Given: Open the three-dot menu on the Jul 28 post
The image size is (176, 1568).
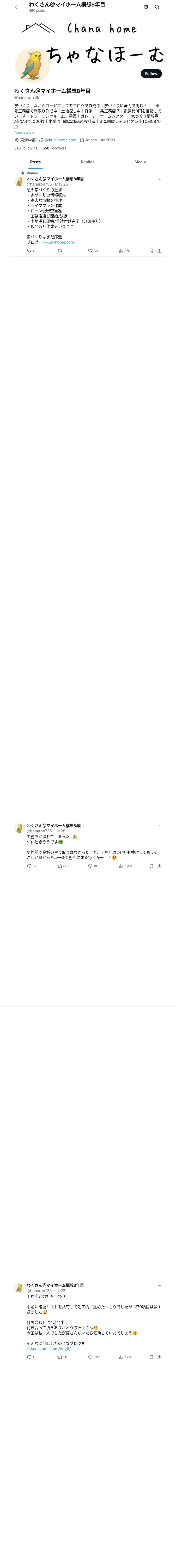Looking at the screenshot, I should click(x=159, y=826).
